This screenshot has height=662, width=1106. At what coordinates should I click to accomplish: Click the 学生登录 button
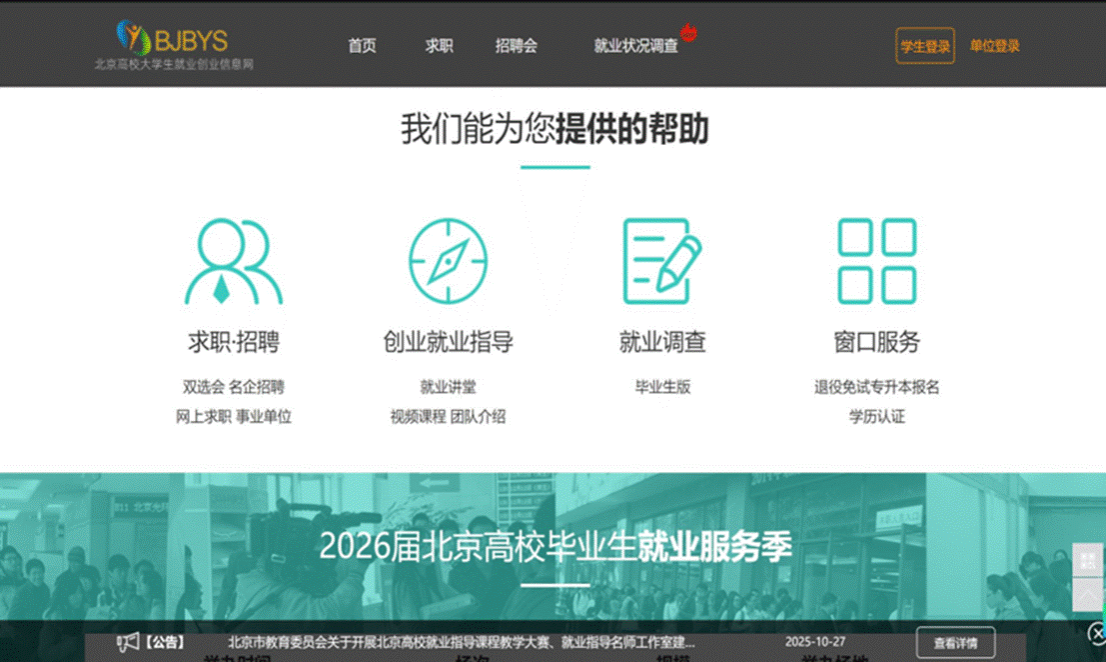[x=925, y=46]
